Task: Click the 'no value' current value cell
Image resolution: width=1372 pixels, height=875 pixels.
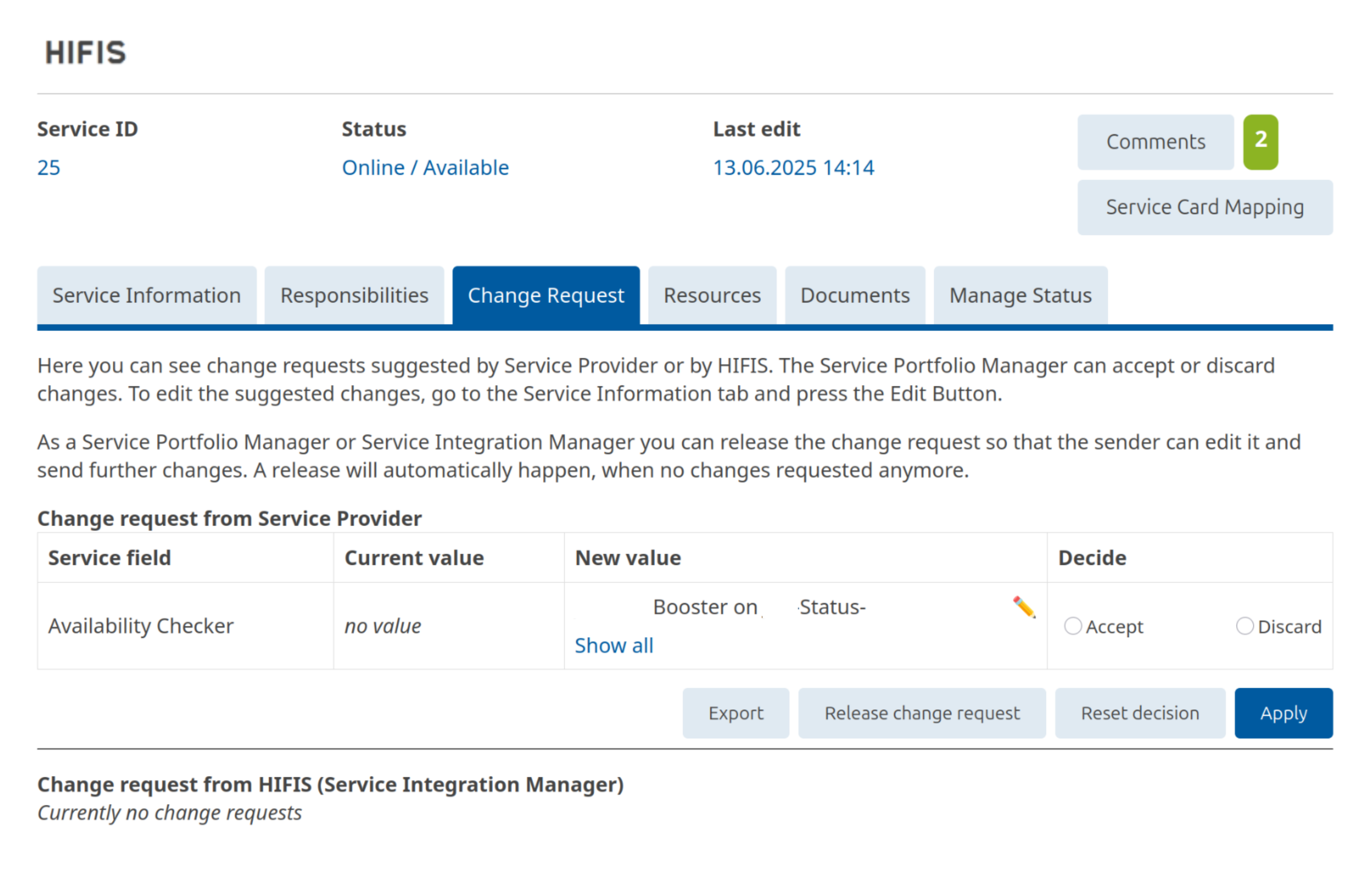Action: click(449, 626)
